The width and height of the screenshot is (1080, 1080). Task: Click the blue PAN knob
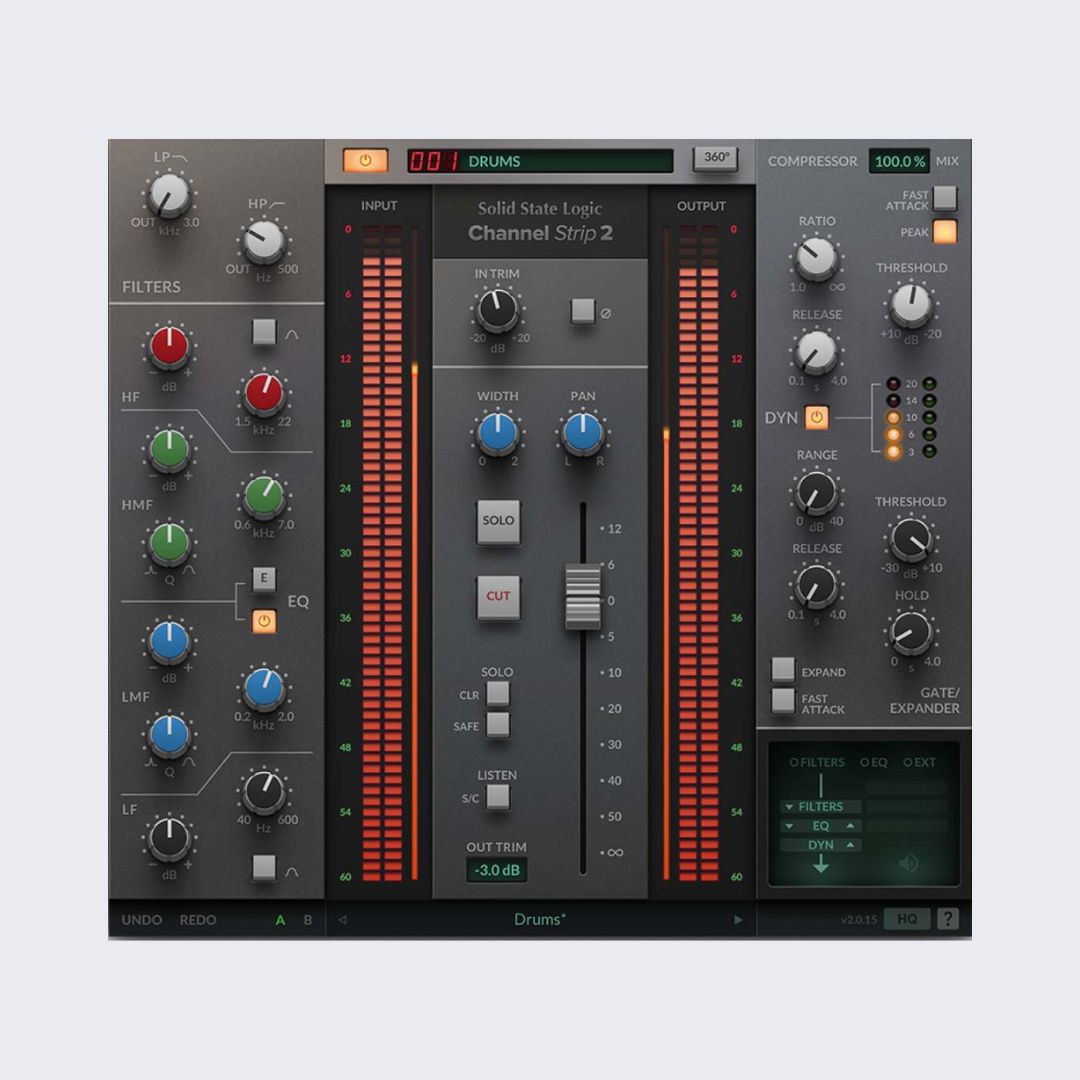583,433
